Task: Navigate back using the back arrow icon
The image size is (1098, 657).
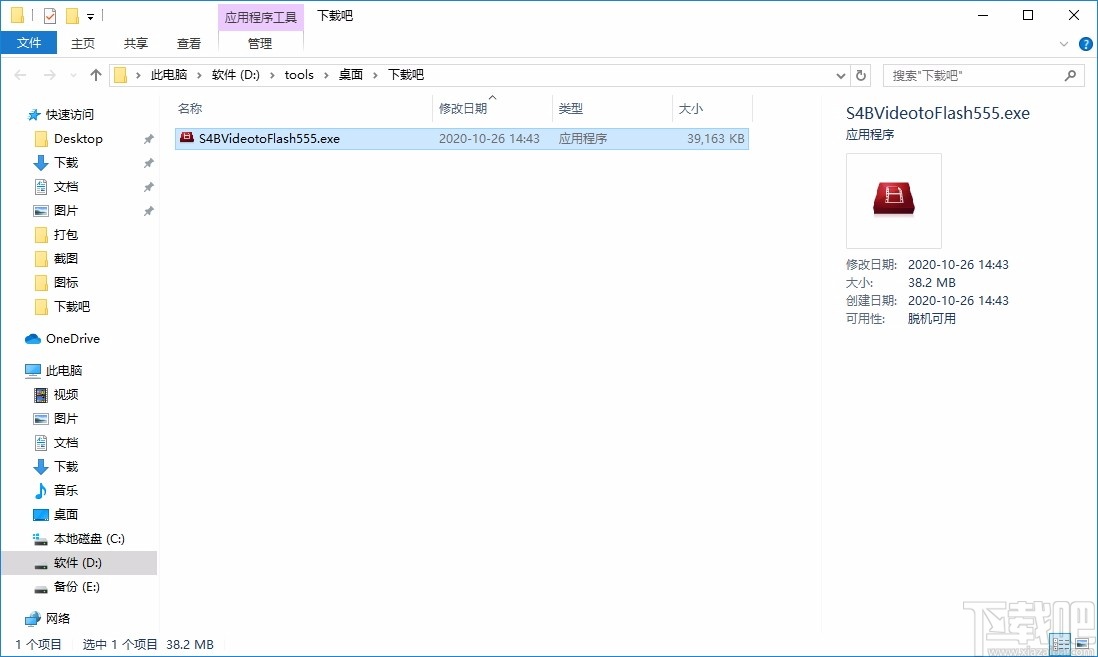Action: point(20,74)
